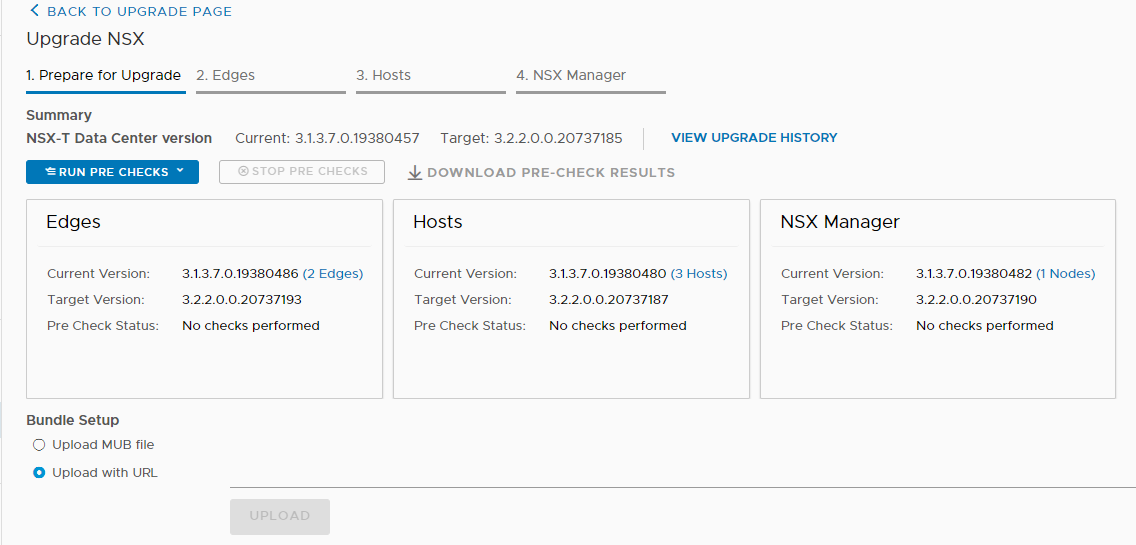Click the back chevron arrow icon

(34, 11)
